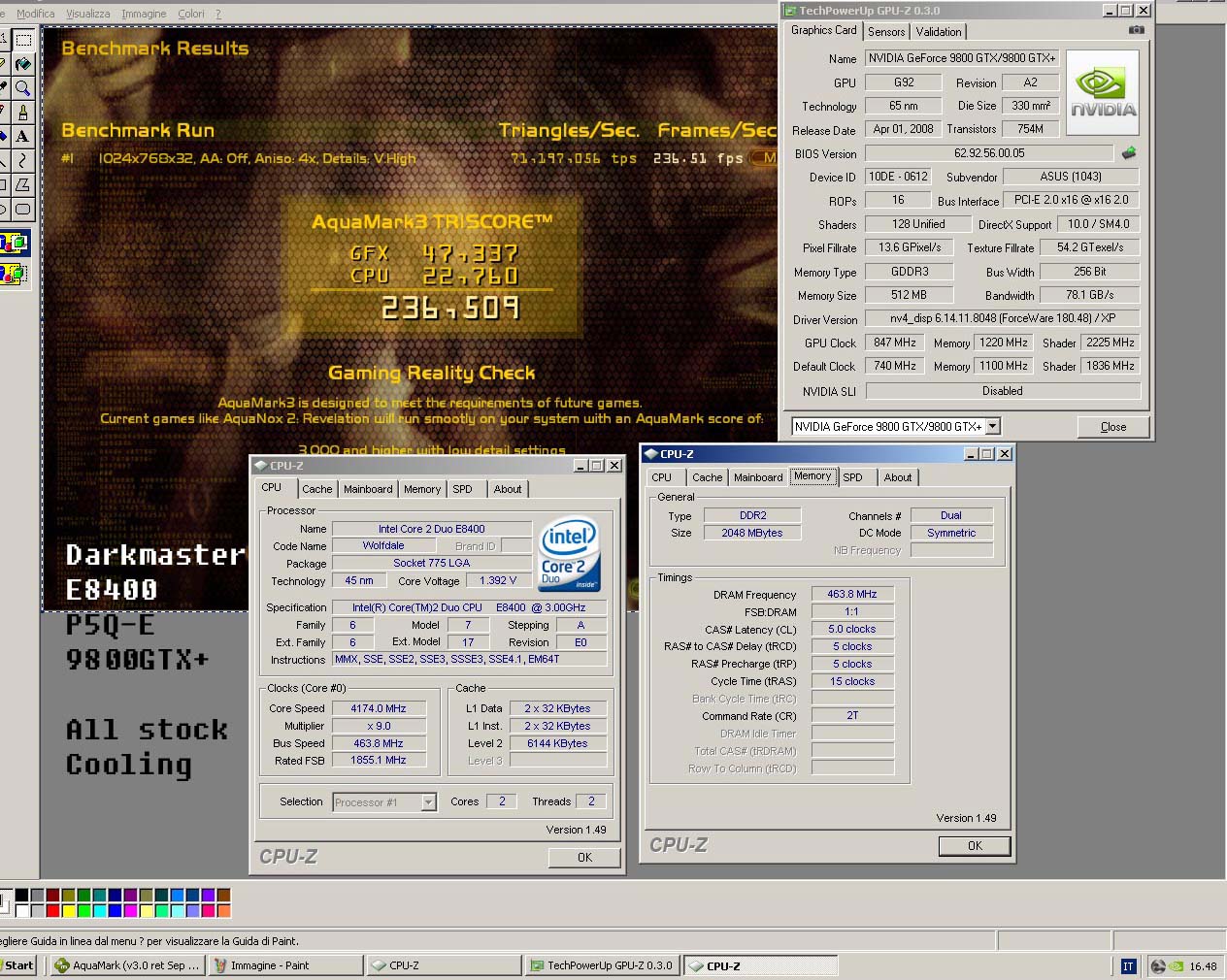Click the taskbar clock showing 16.48
Image resolution: width=1227 pixels, height=980 pixels.
(1203, 966)
